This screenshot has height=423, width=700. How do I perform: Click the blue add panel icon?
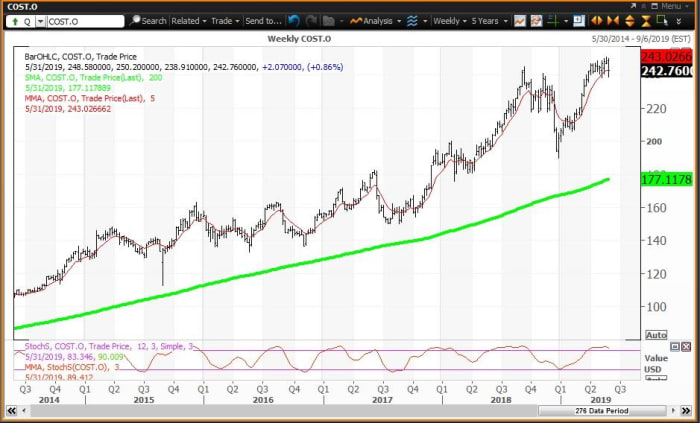click(x=579, y=21)
